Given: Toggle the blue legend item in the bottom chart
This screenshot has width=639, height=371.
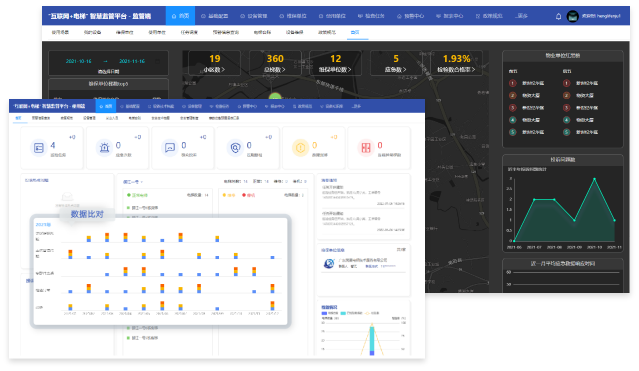Looking at the screenshot, I should click(x=330, y=313).
